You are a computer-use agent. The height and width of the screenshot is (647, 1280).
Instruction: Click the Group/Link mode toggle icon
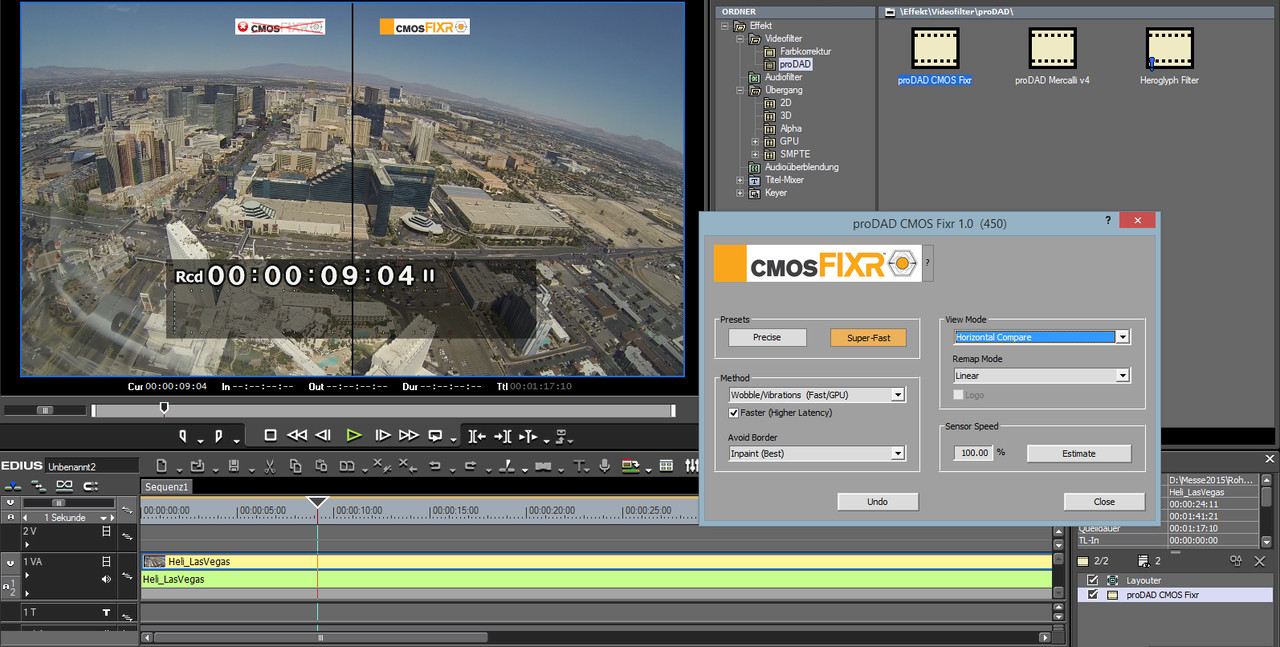click(x=64, y=485)
